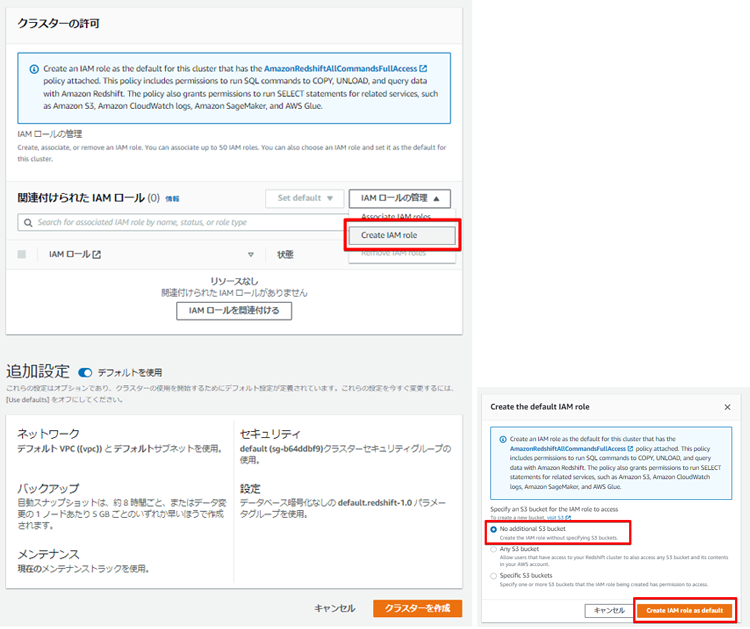Viewport: 750px width, 629px height.
Task: Focus the associated IAM role search field
Action: (x=180, y=222)
